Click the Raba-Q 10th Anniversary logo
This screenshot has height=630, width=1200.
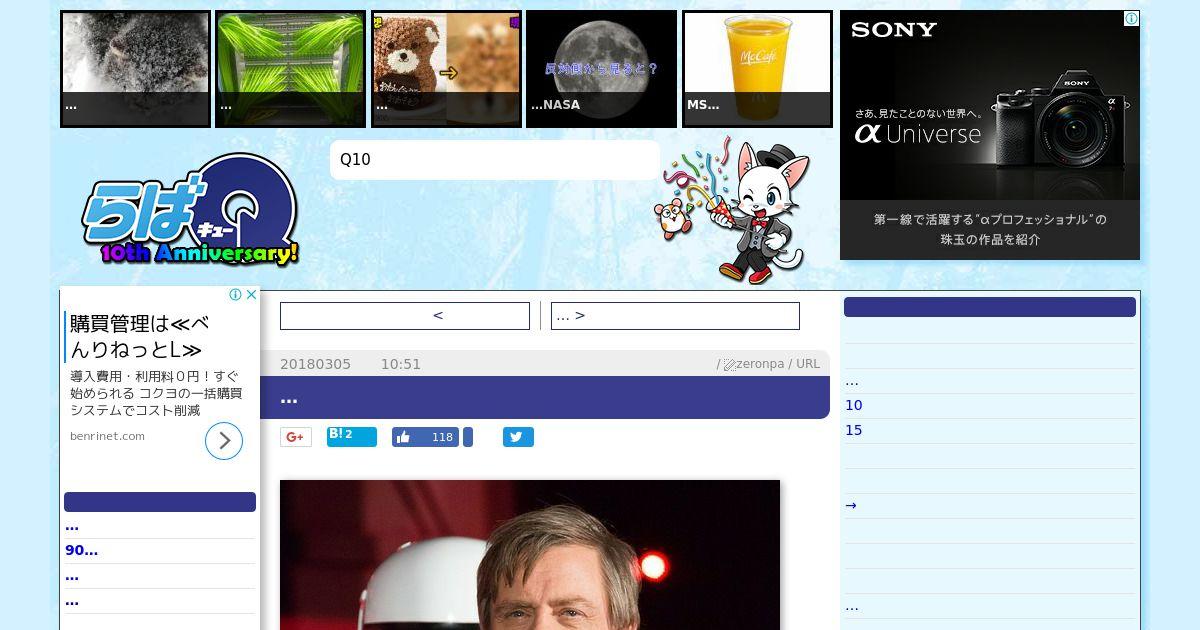point(191,211)
